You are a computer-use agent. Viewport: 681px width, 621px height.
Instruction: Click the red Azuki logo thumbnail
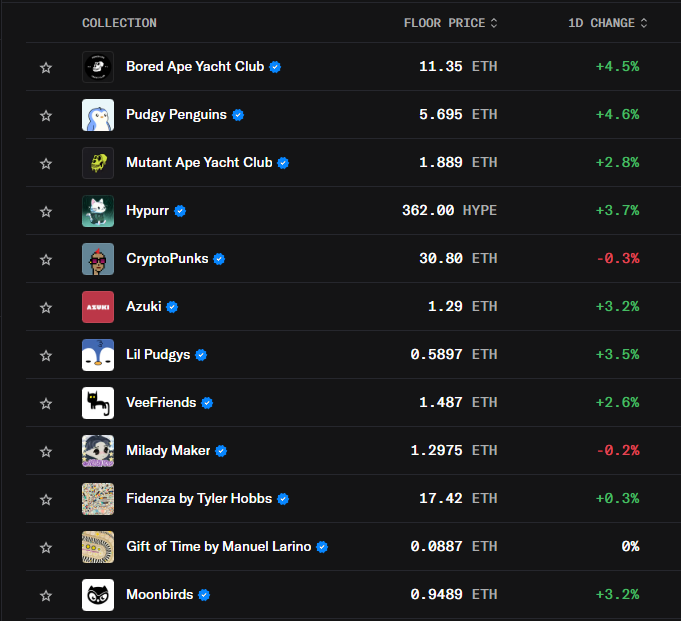click(98, 307)
